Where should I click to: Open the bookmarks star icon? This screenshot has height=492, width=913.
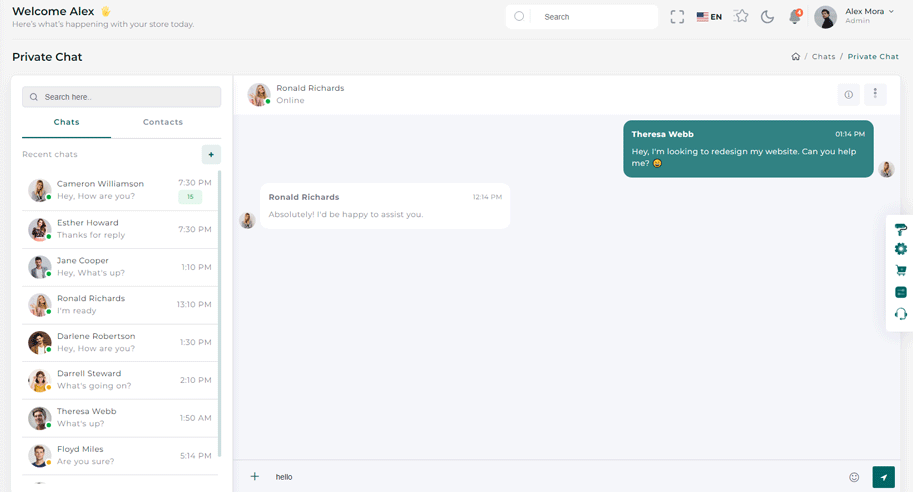(x=741, y=17)
